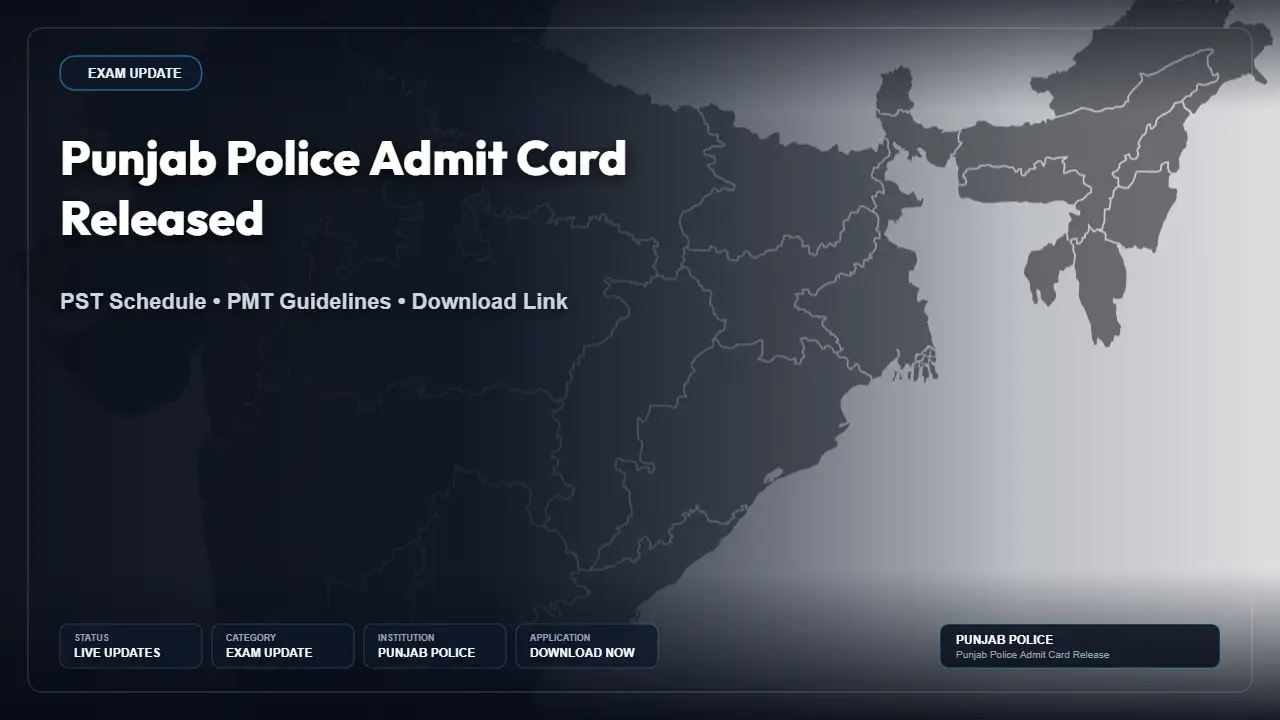Select the subtitle PST Schedule PMT Guidelines line
The height and width of the screenshot is (720, 1280).
(x=314, y=301)
